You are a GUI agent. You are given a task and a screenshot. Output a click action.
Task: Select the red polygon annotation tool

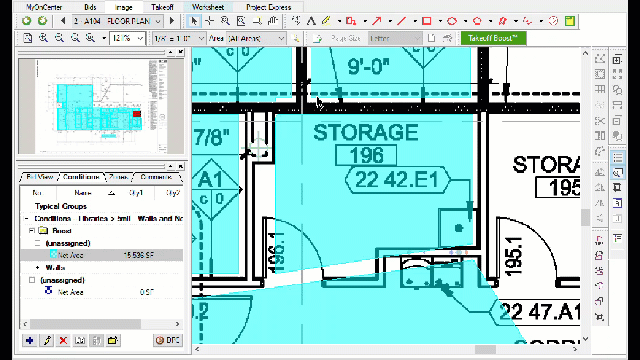[x=477, y=21]
